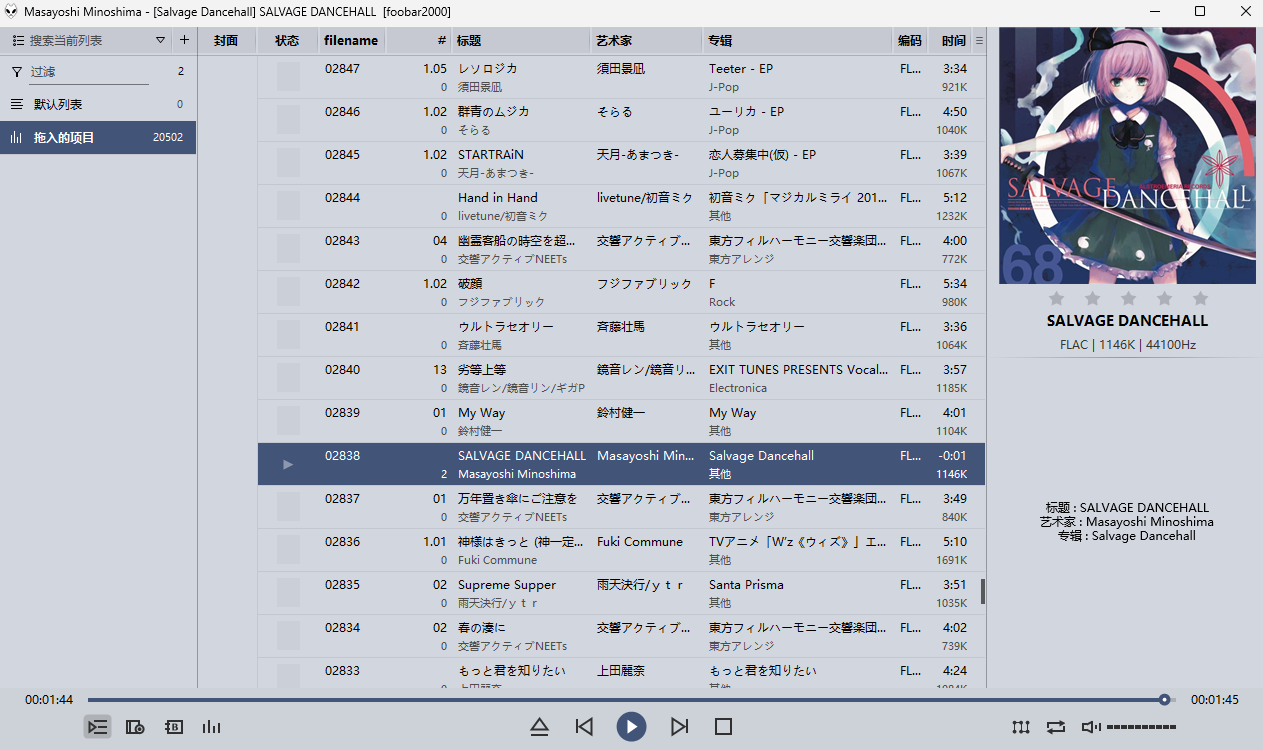The height and width of the screenshot is (750, 1263).
Task: Stop playback with the square icon
Action: (x=724, y=727)
